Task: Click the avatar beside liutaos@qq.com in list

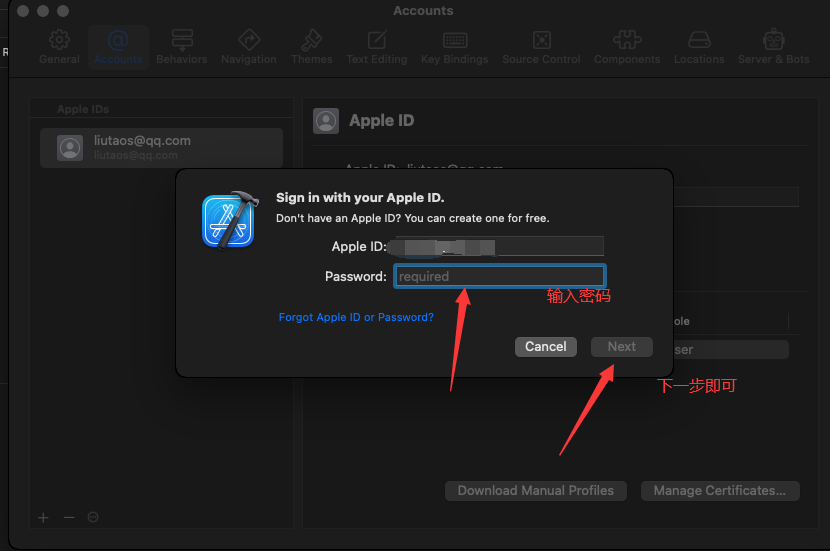Action: point(70,148)
